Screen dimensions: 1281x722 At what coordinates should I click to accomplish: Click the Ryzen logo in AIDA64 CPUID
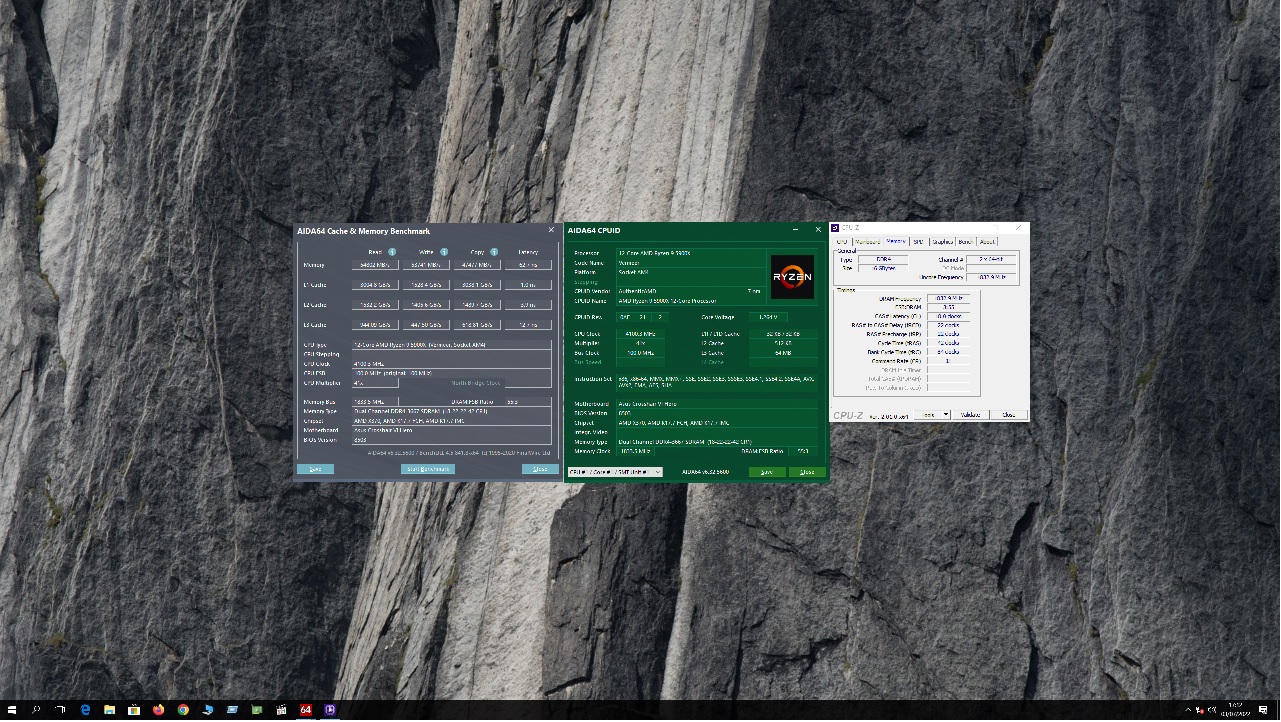click(x=792, y=277)
